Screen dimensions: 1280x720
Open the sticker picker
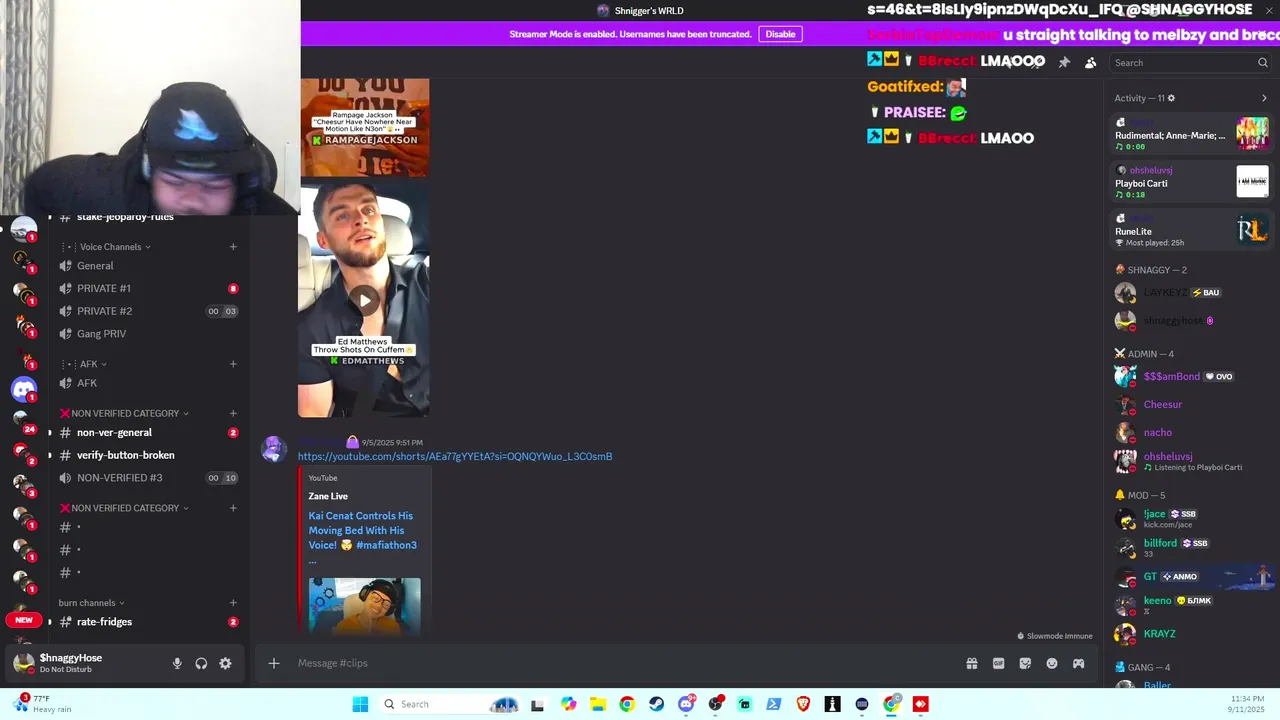1025,663
